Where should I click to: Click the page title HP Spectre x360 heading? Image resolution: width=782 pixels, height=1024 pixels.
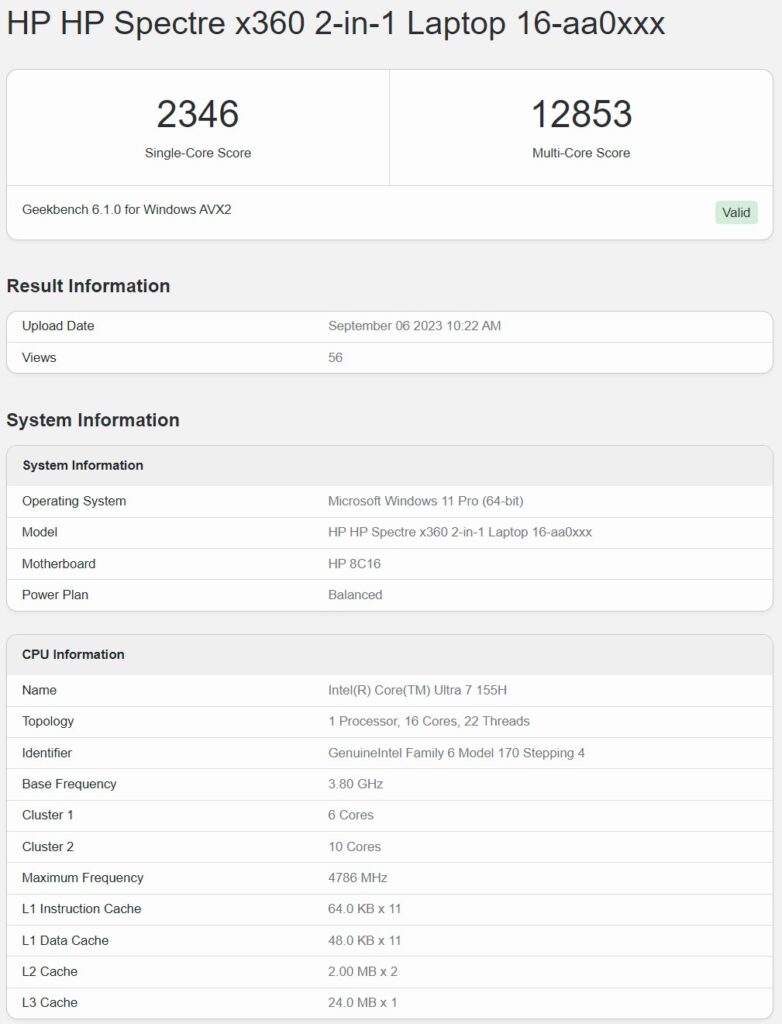336,24
